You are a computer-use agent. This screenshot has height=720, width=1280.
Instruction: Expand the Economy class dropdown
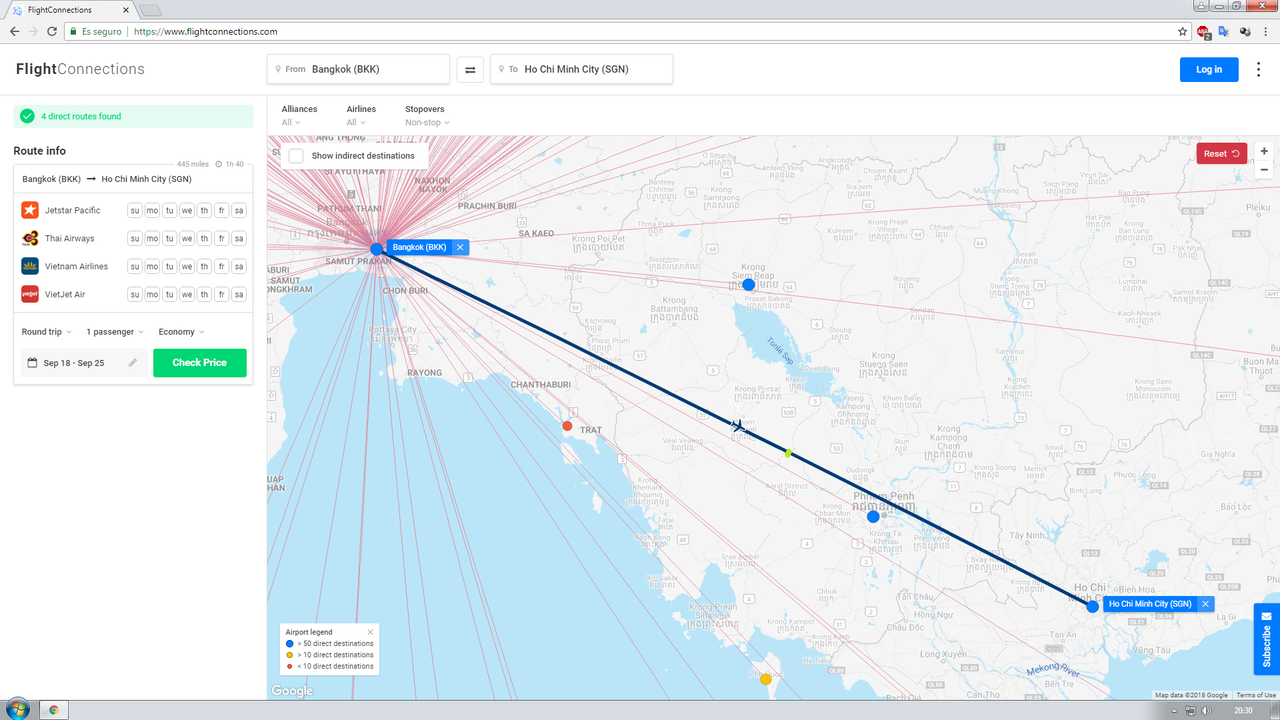tap(182, 332)
